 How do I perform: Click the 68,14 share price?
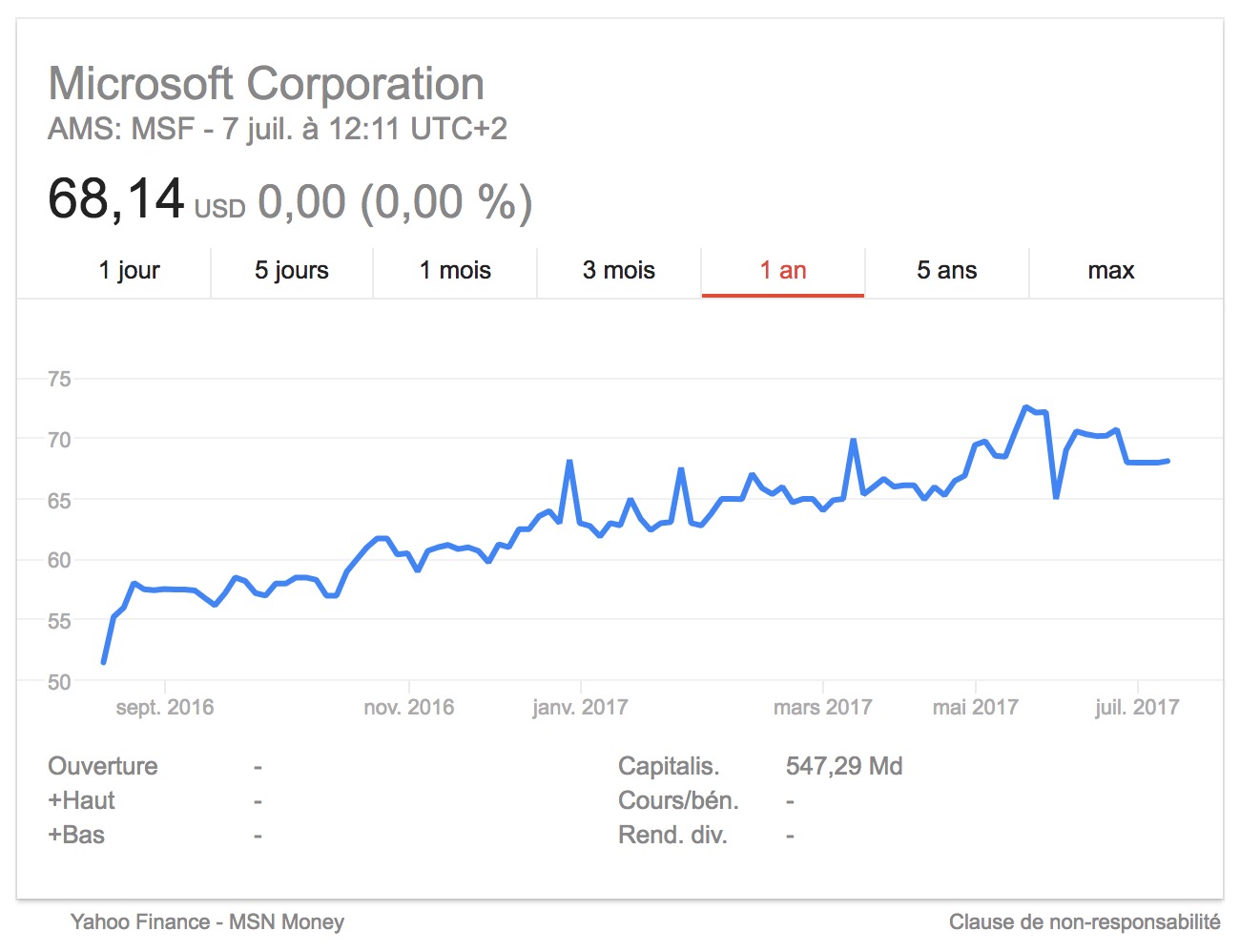pyautogui.click(x=115, y=199)
